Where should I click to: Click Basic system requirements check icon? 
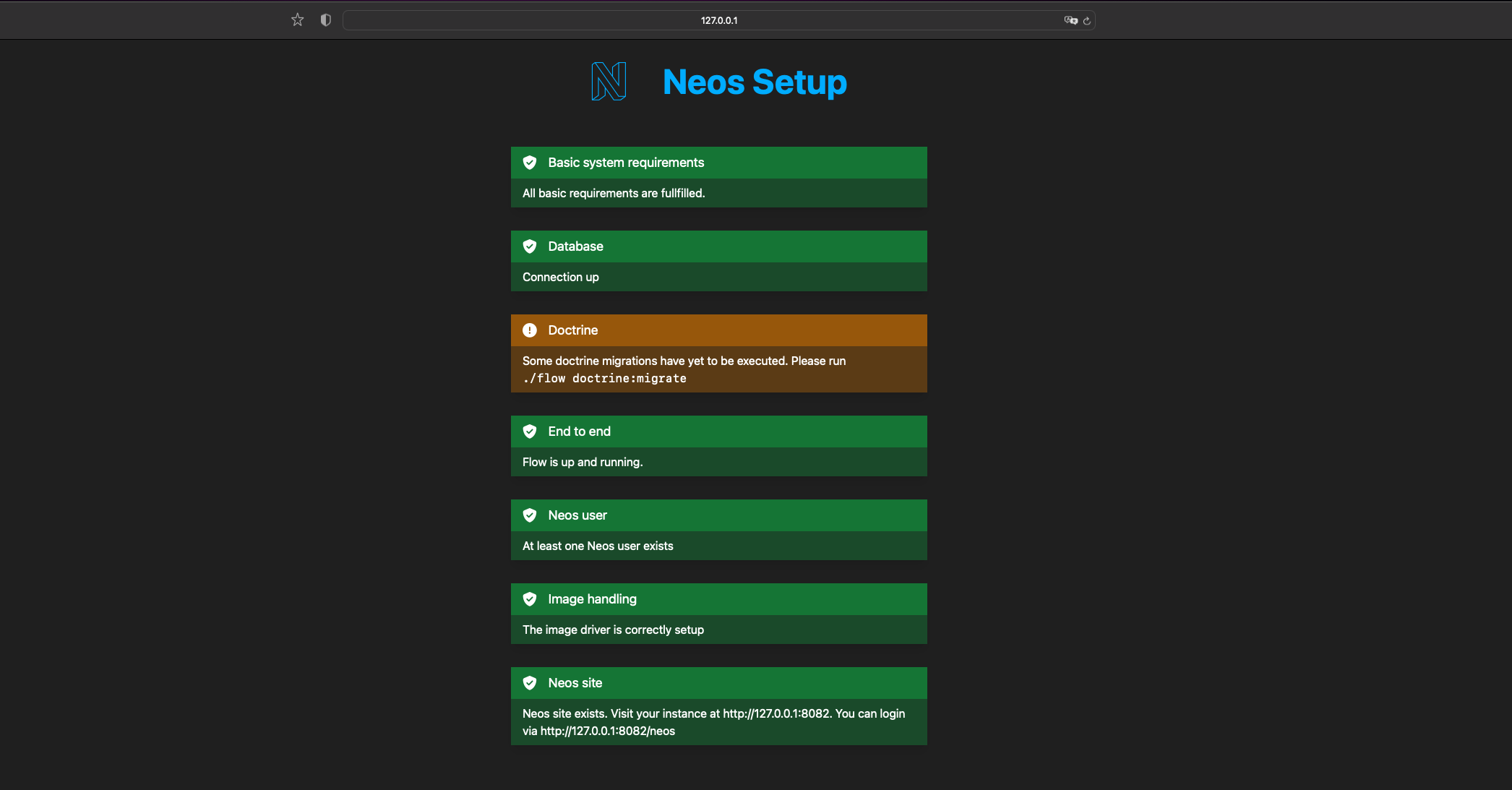pos(530,163)
